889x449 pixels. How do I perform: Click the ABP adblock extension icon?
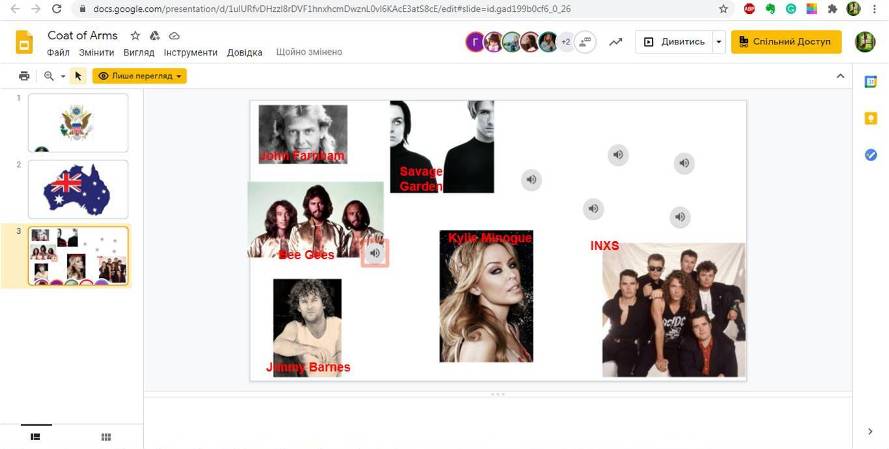pyautogui.click(x=750, y=9)
